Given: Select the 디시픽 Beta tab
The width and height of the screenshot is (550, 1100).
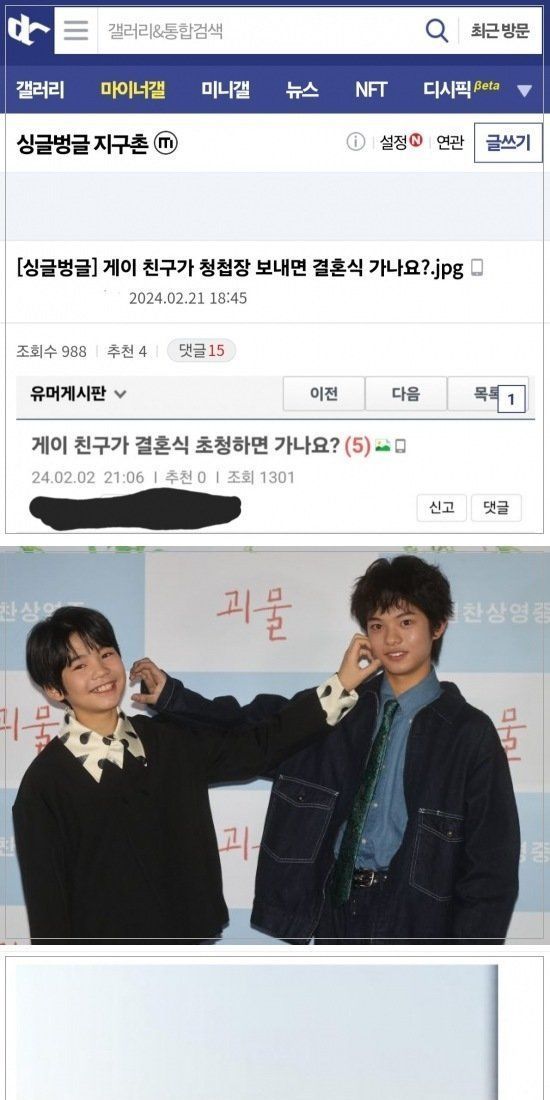Looking at the screenshot, I should coord(461,89).
